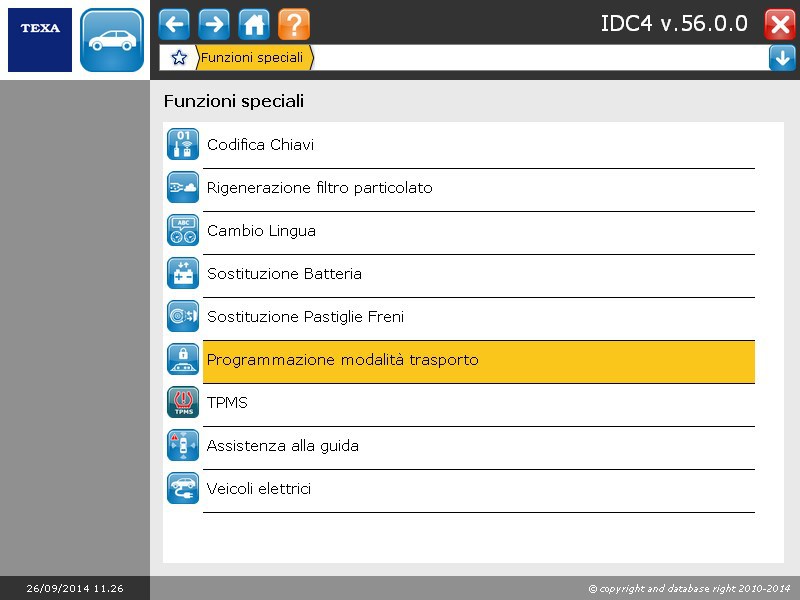The height and width of the screenshot is (600, 800).
Task: Open Codifica Chiavi function
Action: click(479, 145)
